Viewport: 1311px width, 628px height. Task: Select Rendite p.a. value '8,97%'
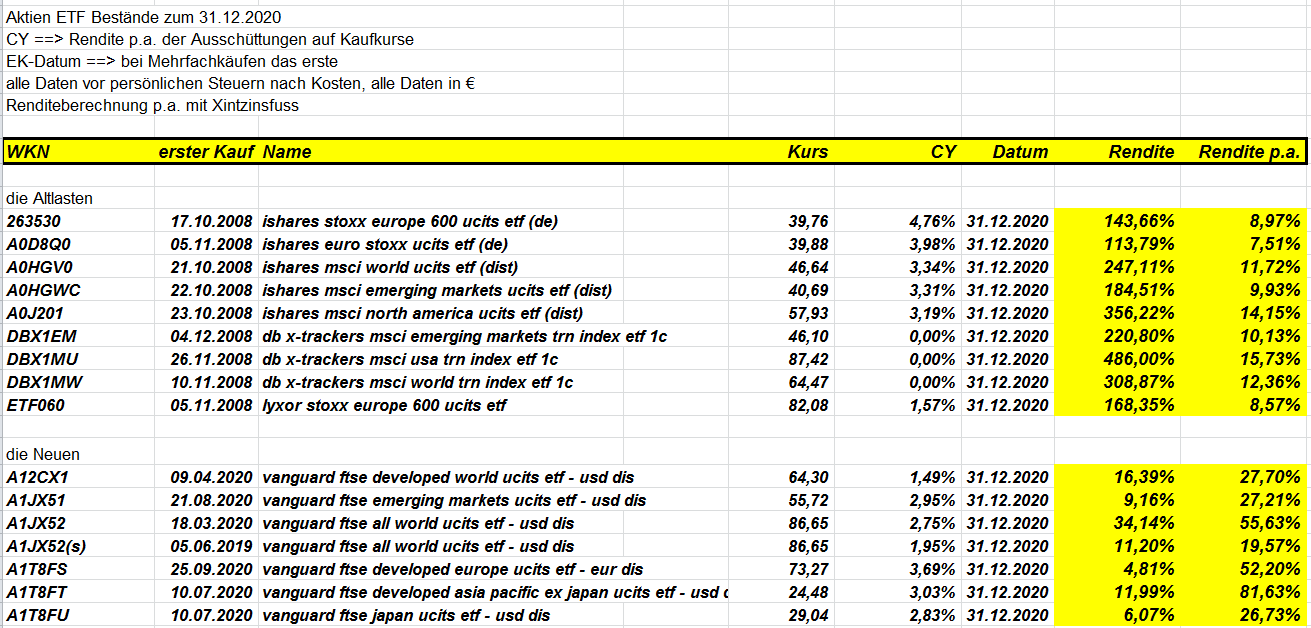[1275, 221]
